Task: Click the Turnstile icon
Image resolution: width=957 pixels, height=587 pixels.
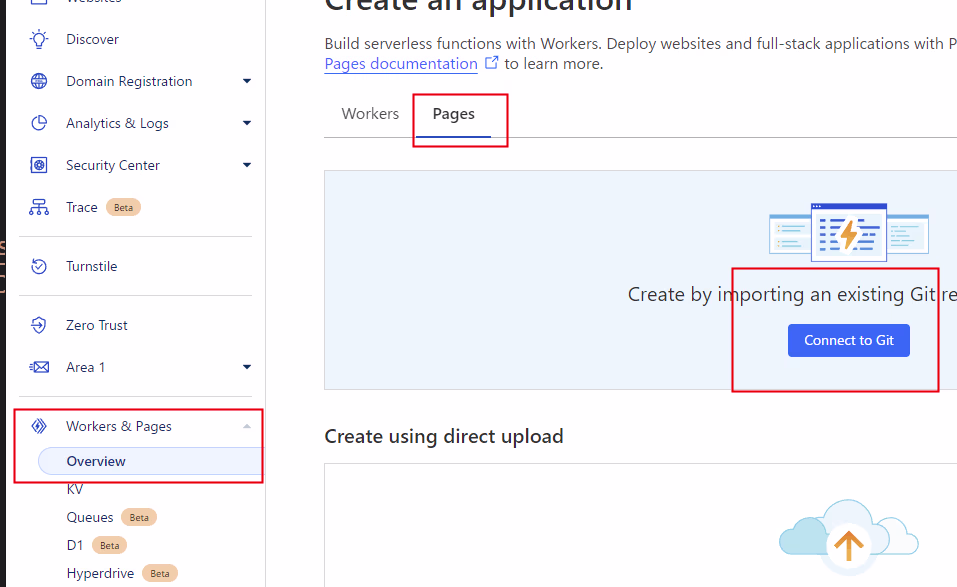Action: tap(39, 267)
